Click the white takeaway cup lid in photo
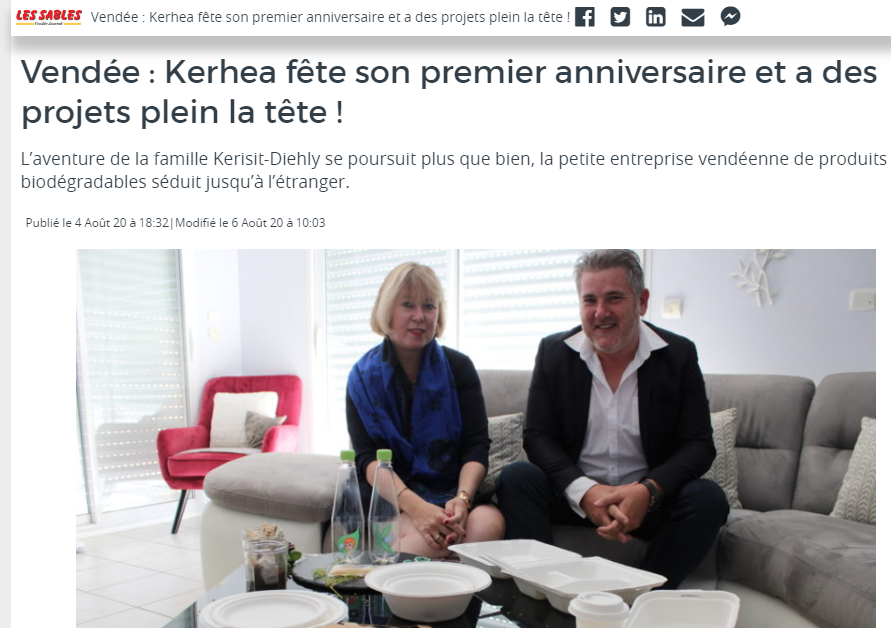The height and width of the screenshot is (628, 891). 598,604
